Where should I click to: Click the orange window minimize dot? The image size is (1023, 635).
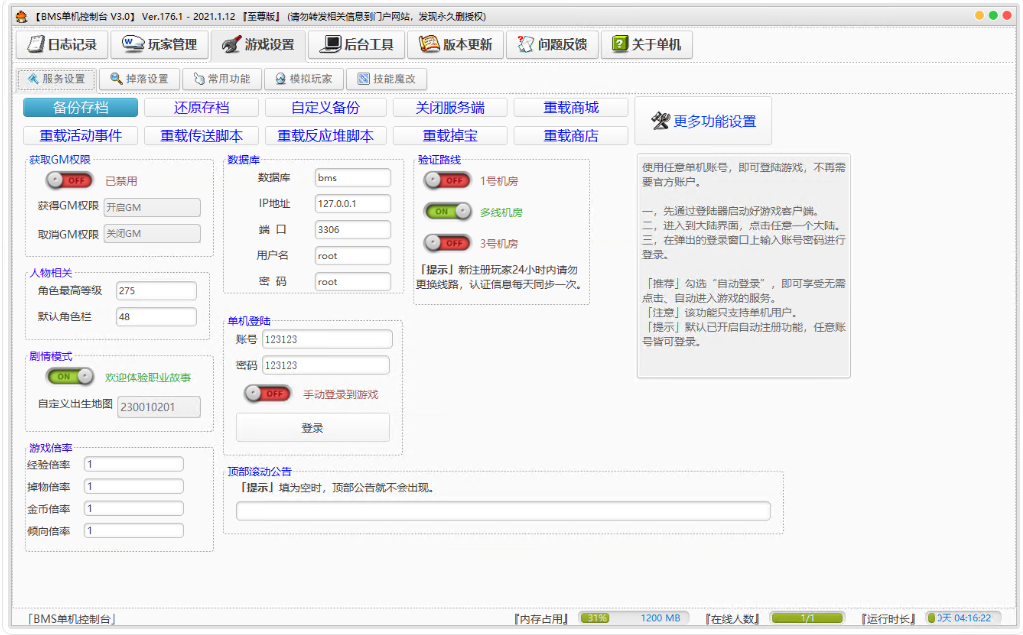tap(979, 16)
